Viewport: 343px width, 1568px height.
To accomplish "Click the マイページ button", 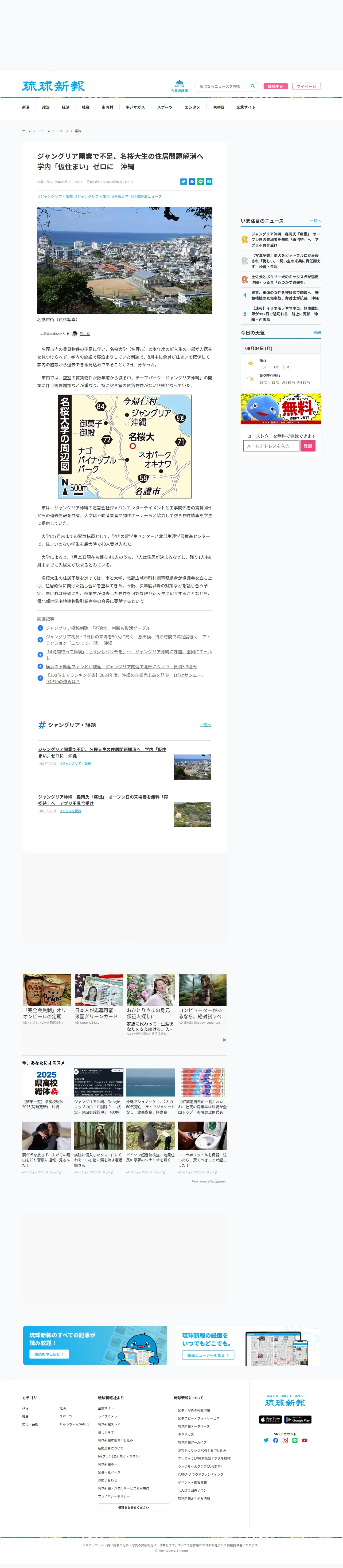I will 306,87.
